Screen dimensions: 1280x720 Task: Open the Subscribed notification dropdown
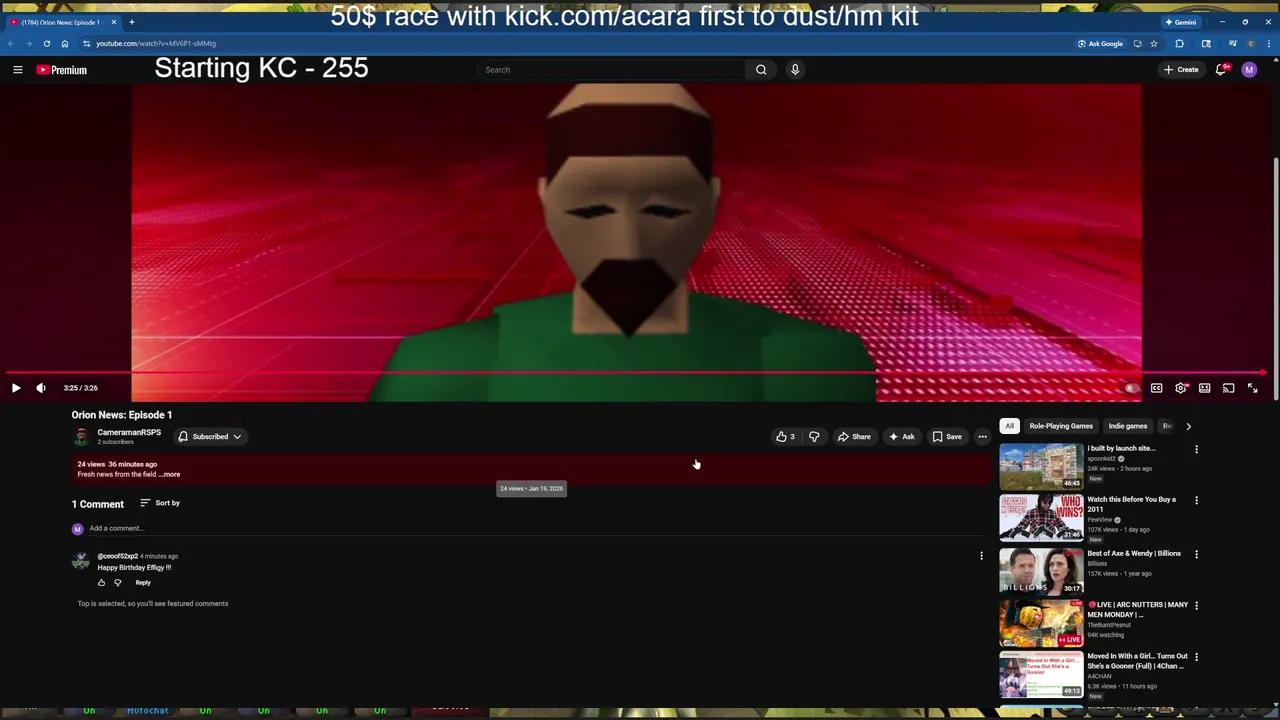(x=209, y=437)
